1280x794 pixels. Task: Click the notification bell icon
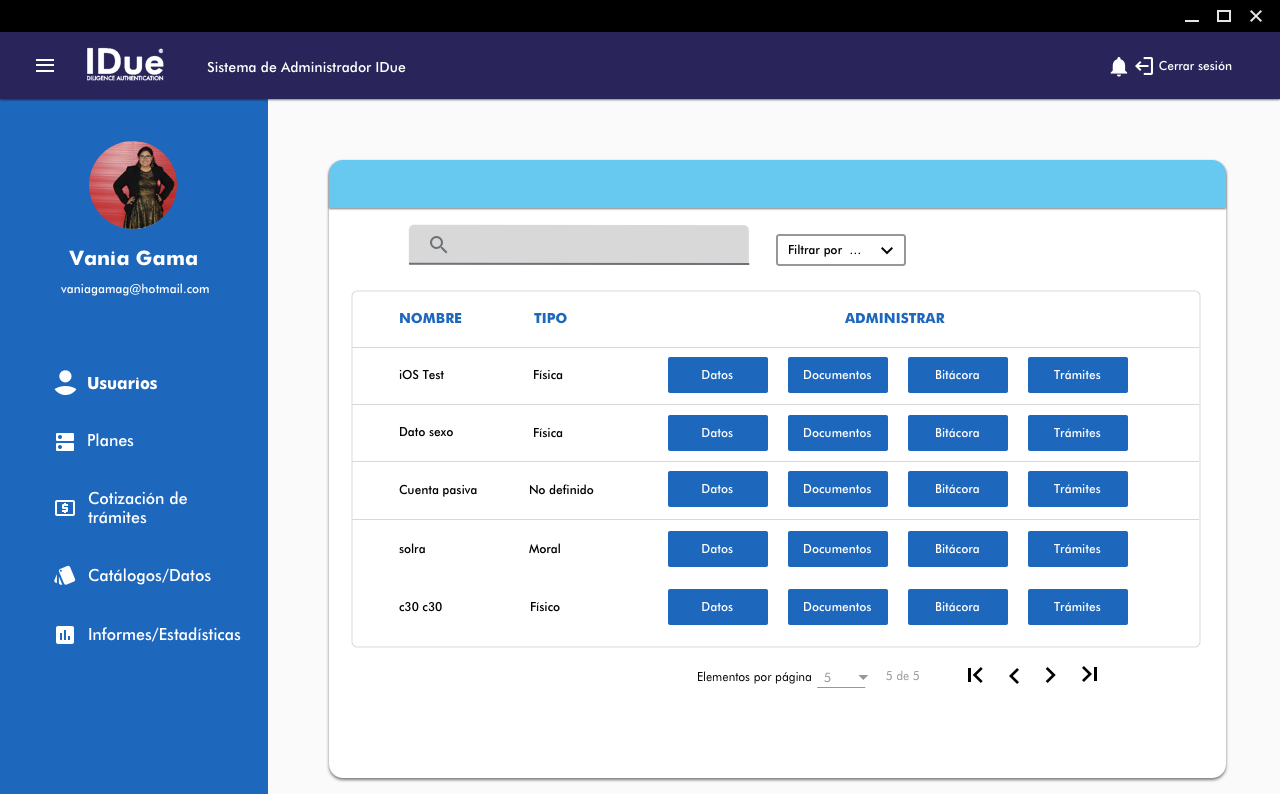1118,67
